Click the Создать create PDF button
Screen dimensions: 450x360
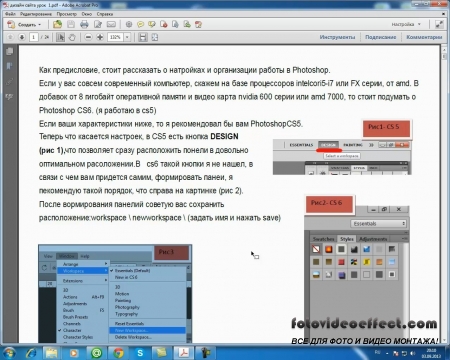24,24
